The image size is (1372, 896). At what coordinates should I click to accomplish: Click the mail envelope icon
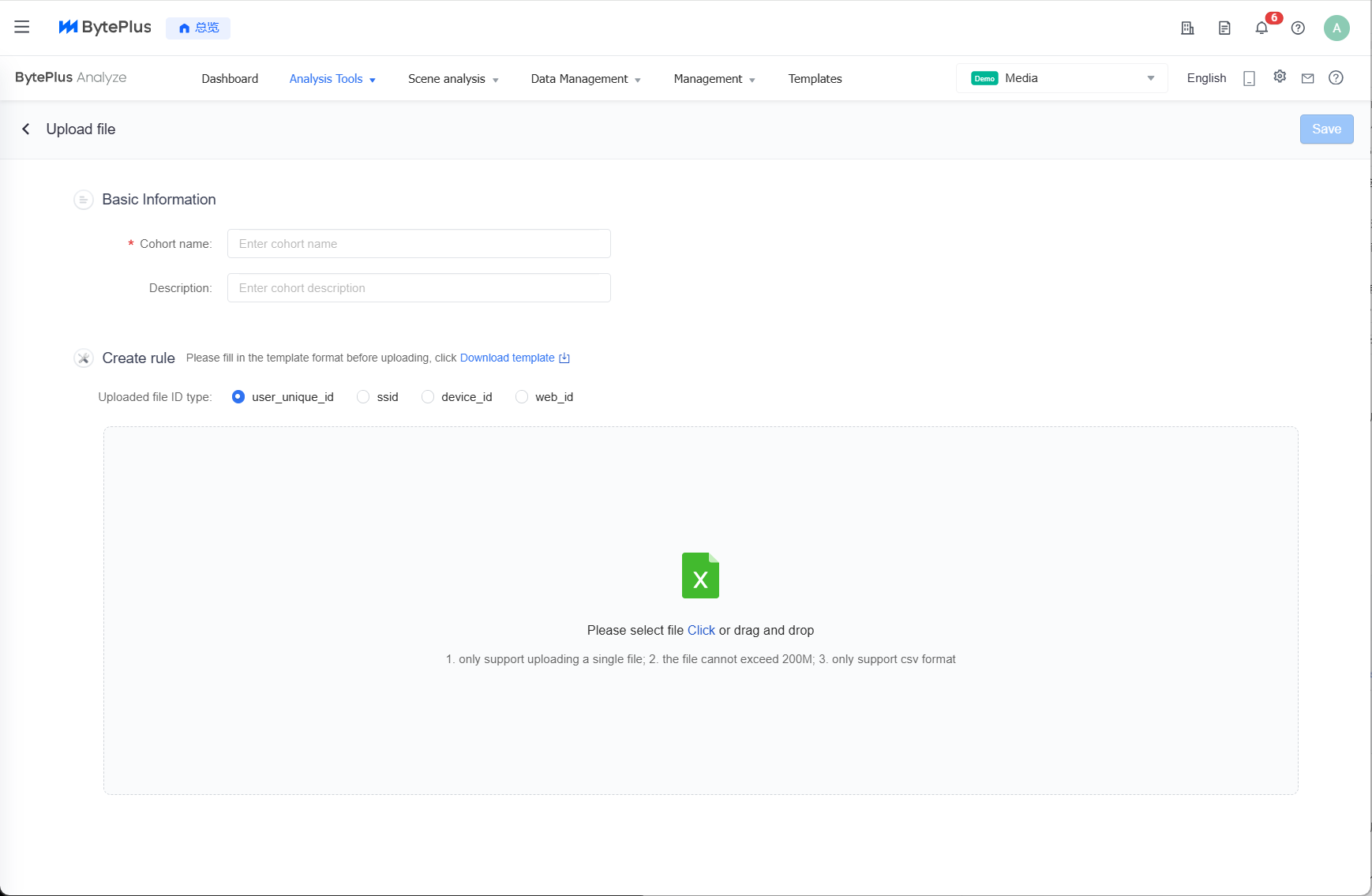click(1307, 78)
